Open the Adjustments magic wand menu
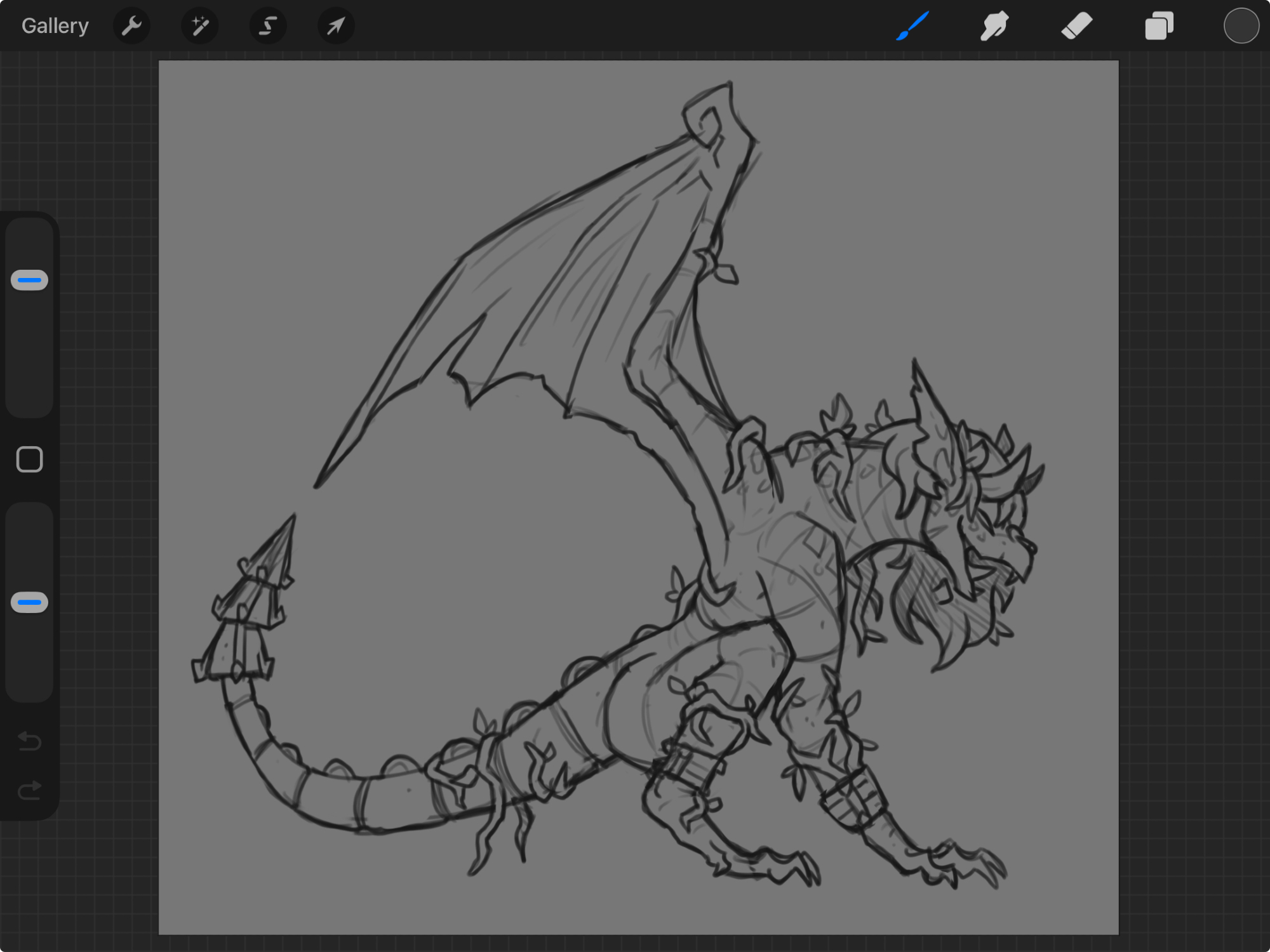1270x952 pixels. click(x=199, y=26)
